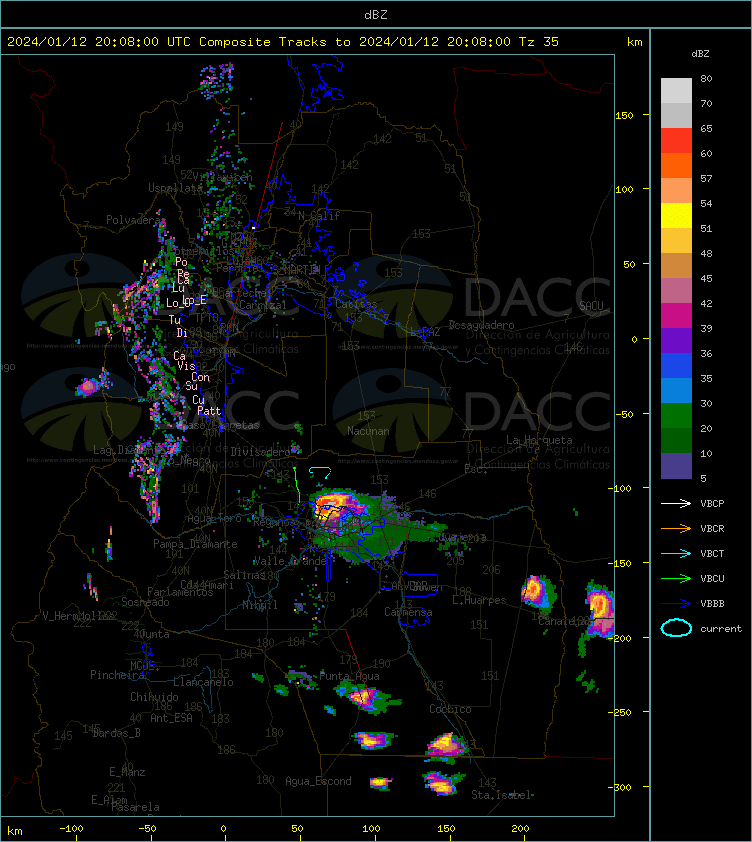
Task: Pick the bright green swatch in dBZ scale
Action: point(676,415)
